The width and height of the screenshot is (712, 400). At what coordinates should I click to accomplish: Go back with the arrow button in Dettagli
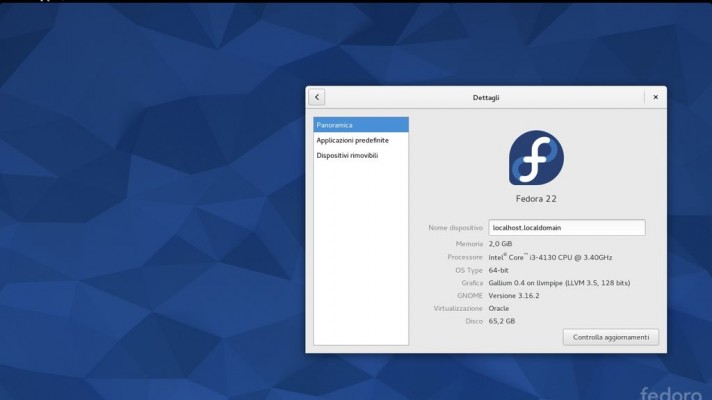(x=316, y=97)
